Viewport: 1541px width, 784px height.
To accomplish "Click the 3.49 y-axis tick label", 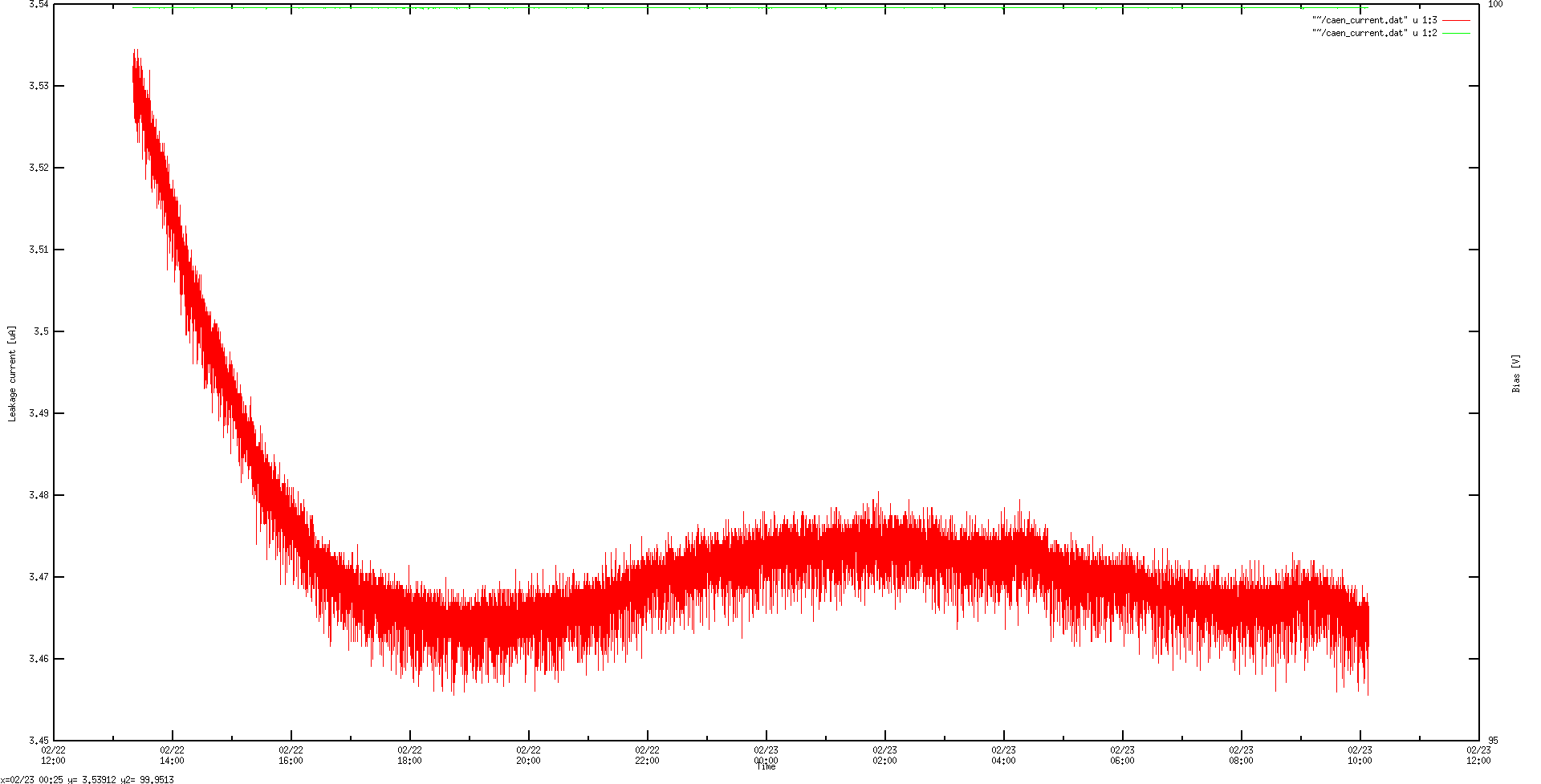I will pyautogui.click(x=39, y=413).
